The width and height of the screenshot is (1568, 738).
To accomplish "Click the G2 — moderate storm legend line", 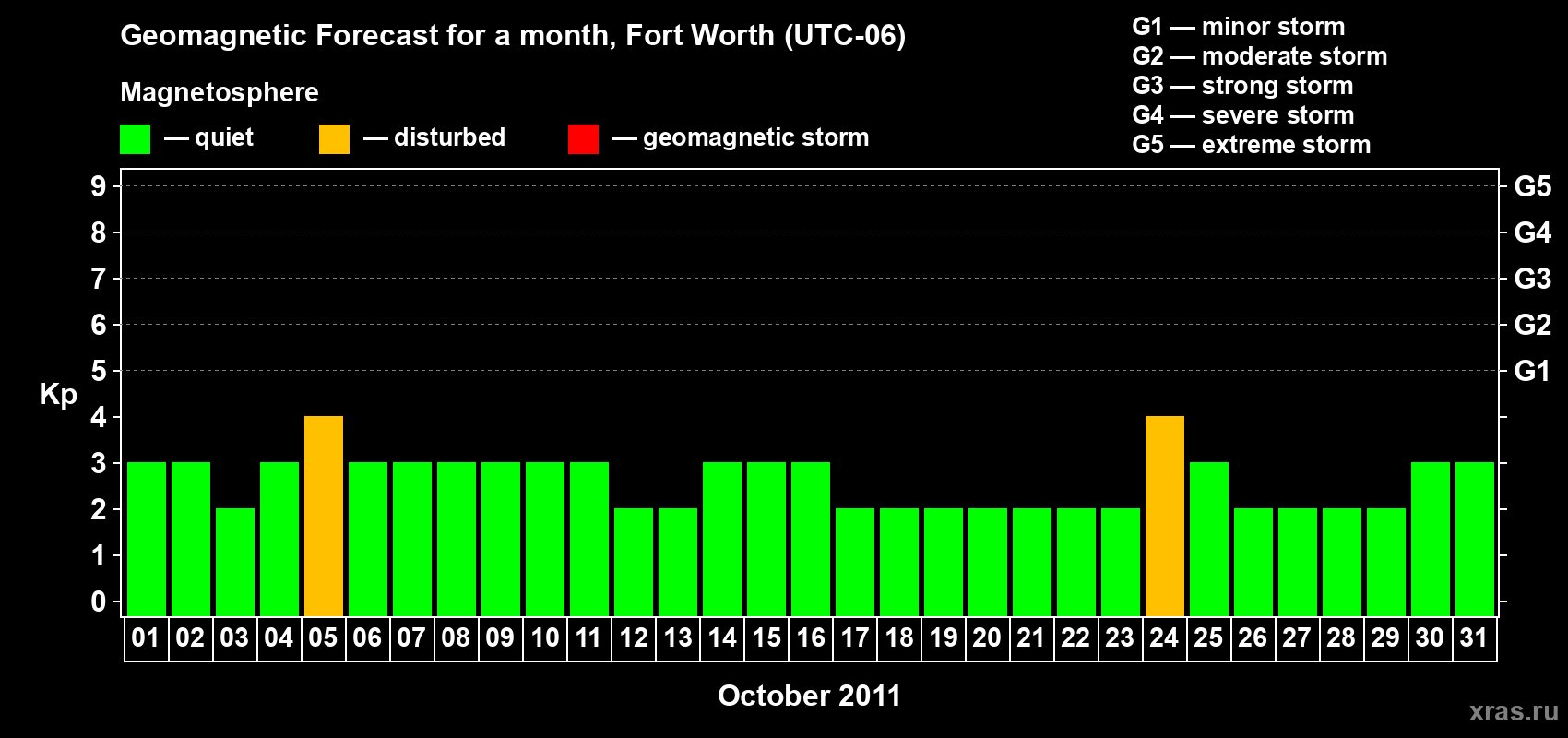I will tap(1260, 56).
